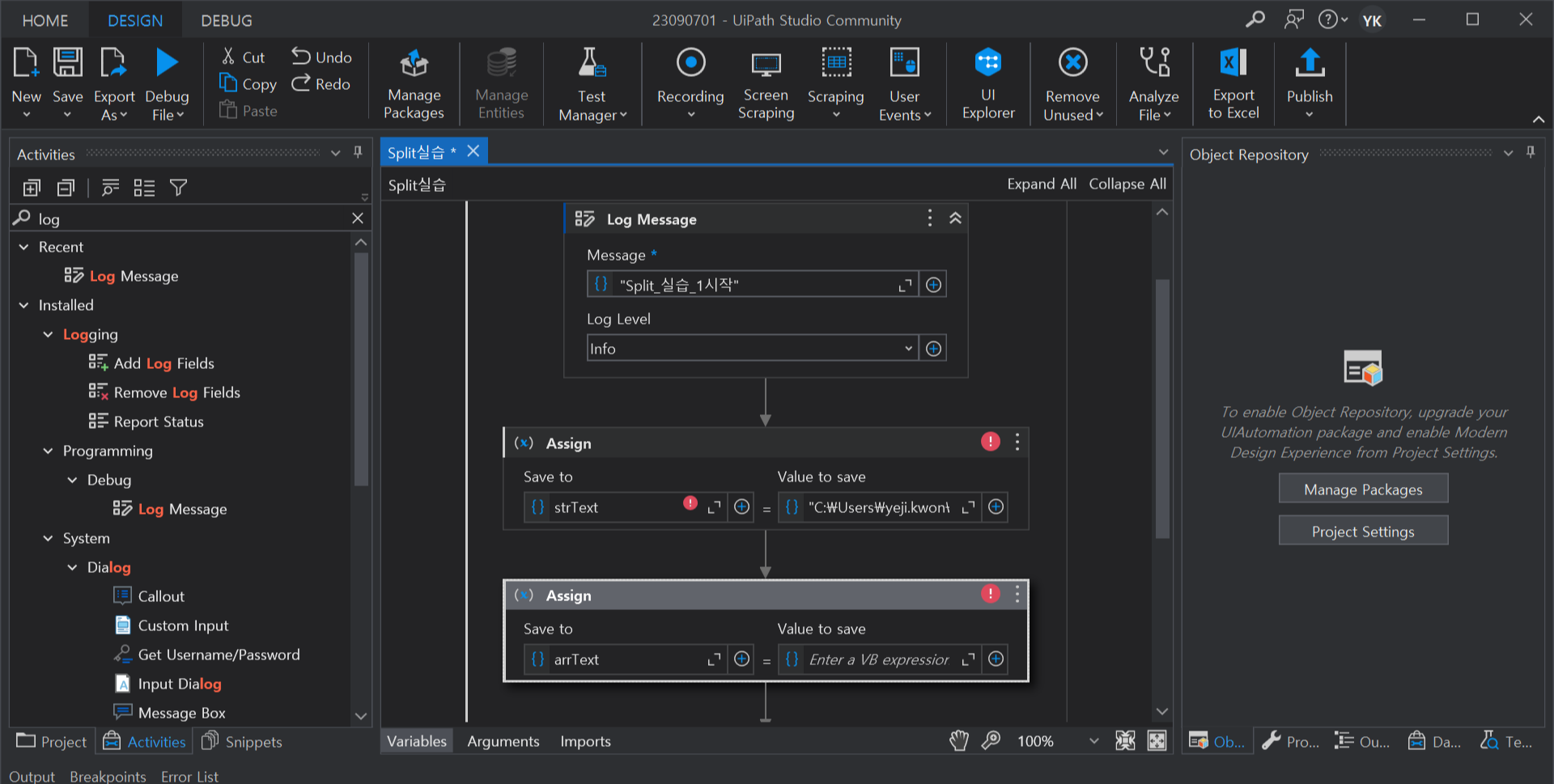Image resolution: width=1554 pixels, height=784 pixels.
Task: Open User Events menu
Action: 904,85
